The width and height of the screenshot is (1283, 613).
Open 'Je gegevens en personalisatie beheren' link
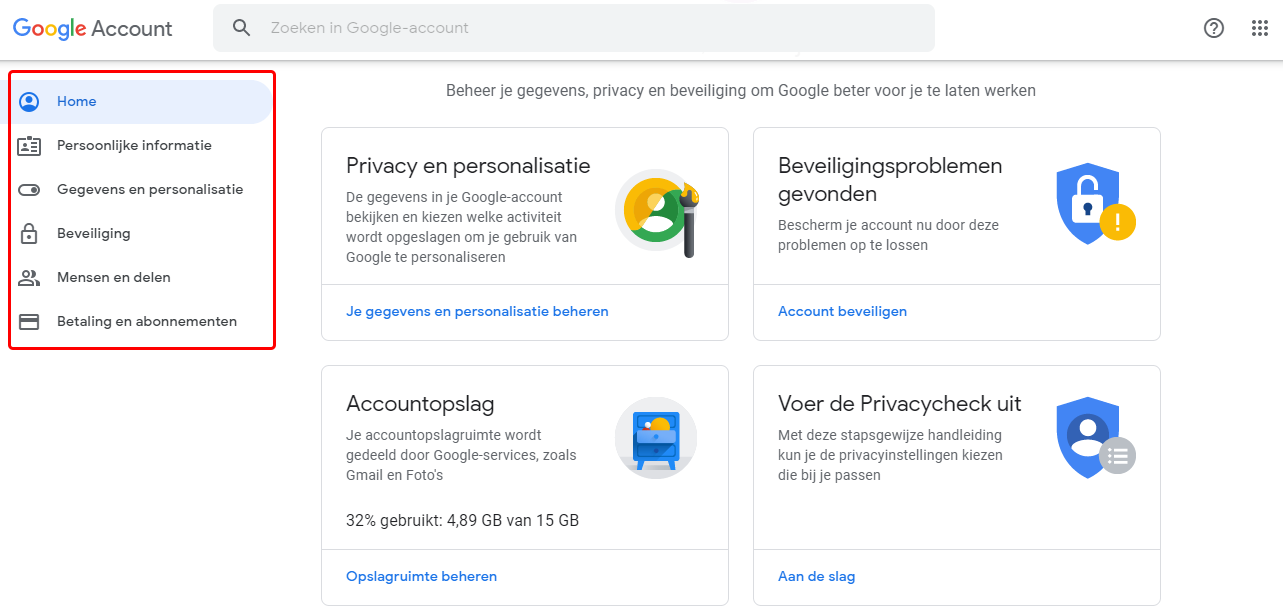pyautogui.click(x=477, y=311)
